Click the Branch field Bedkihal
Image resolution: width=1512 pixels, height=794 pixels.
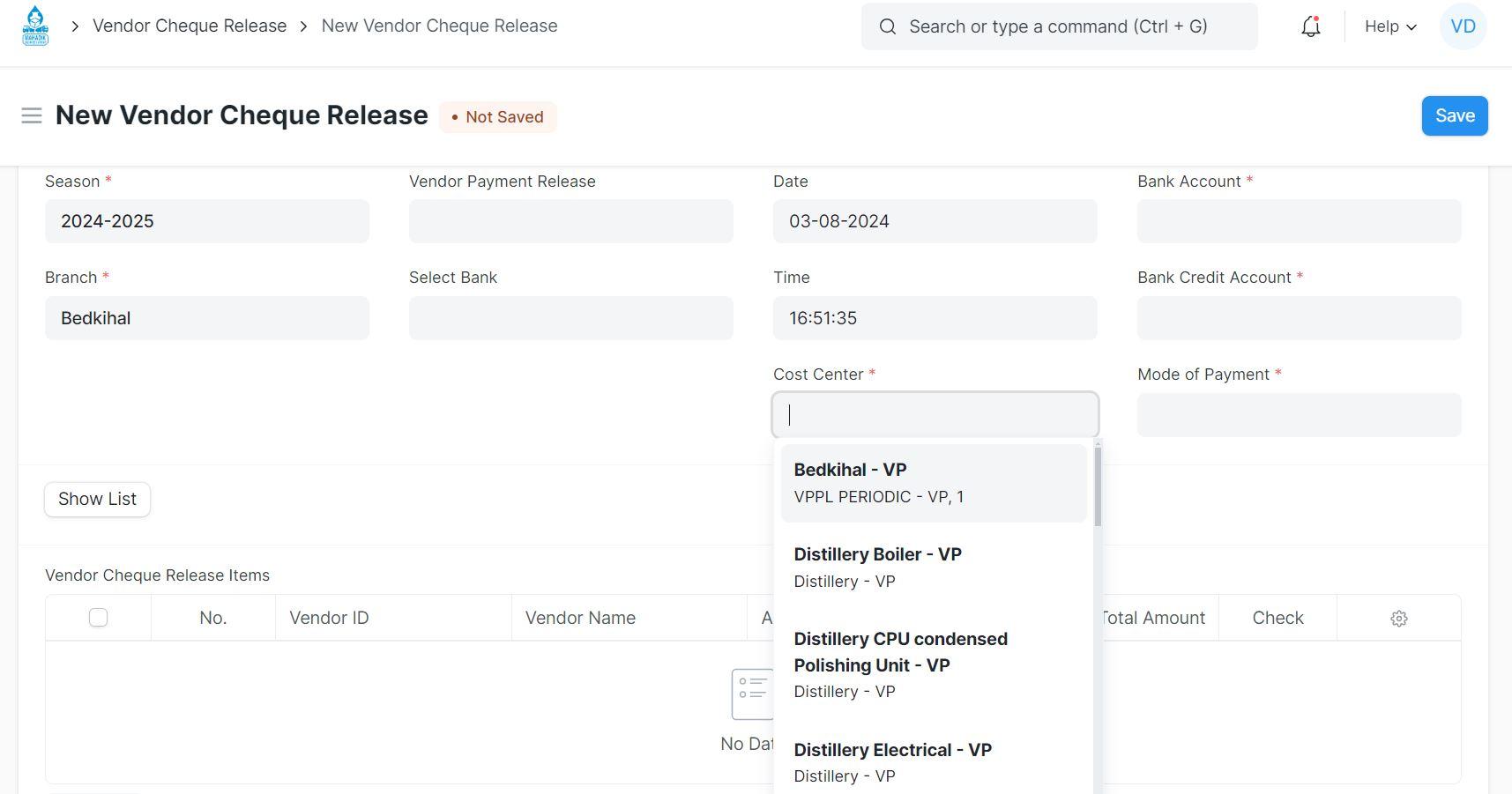click(207, 318)
